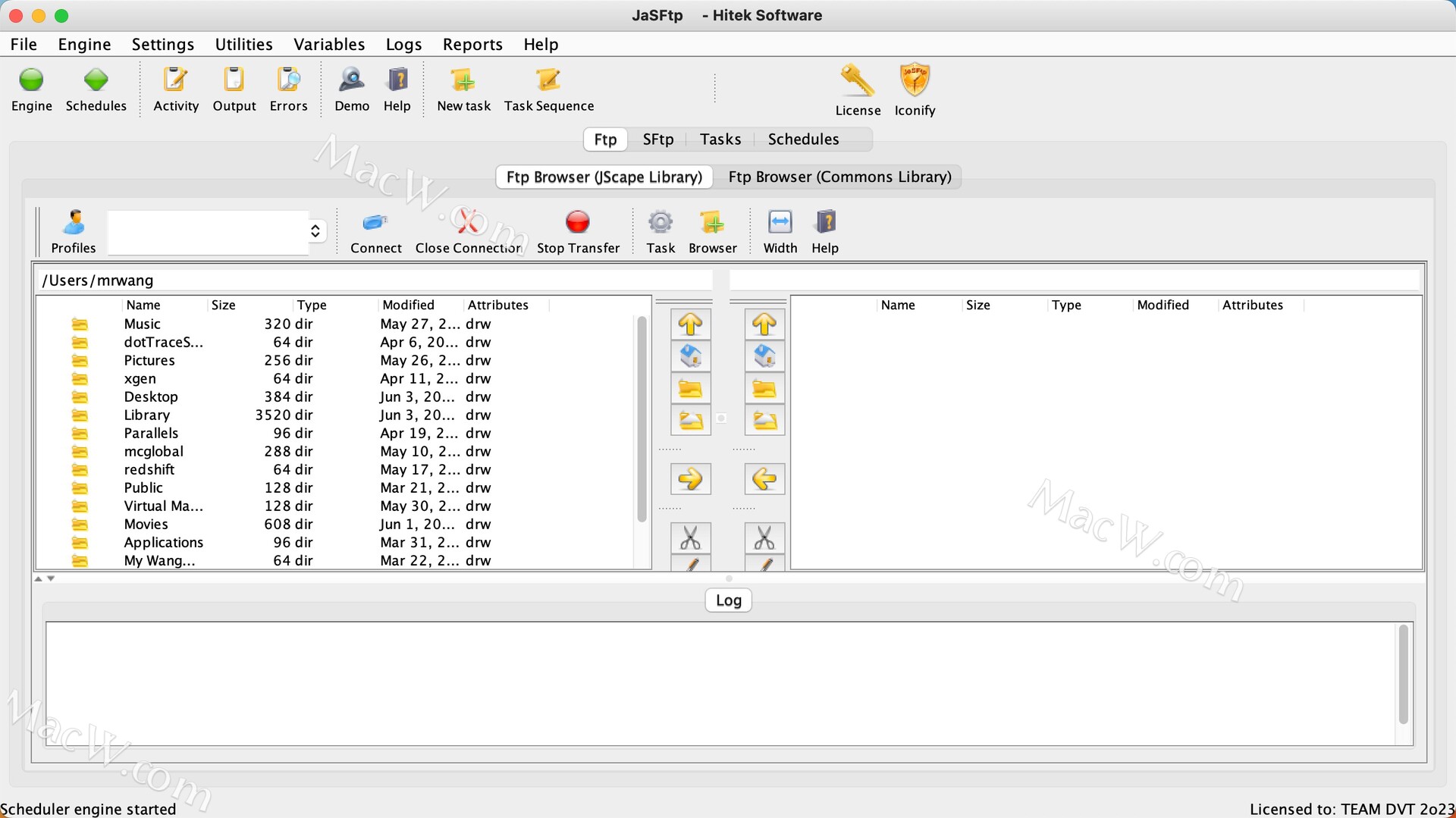Switch to the SFtp tab
This screenshot has height=818, width=1456.
[x=658, y=139]
